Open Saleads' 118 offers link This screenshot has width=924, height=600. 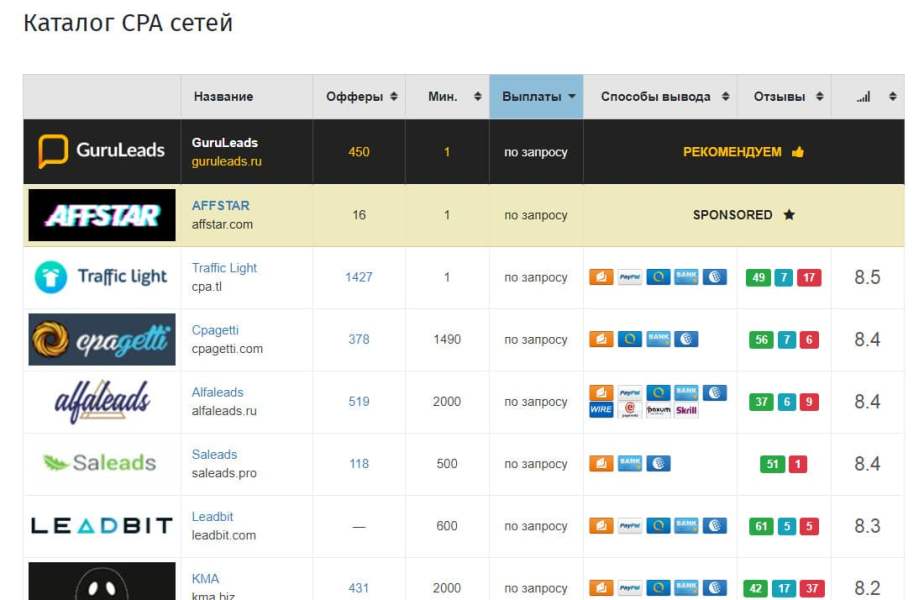pyautogui.click(x=359, y=463)
